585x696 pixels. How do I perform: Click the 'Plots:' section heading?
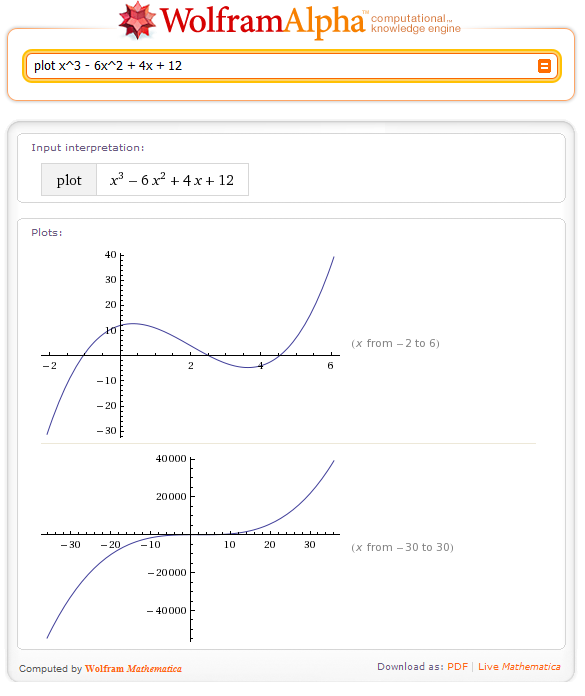point(47,233)
